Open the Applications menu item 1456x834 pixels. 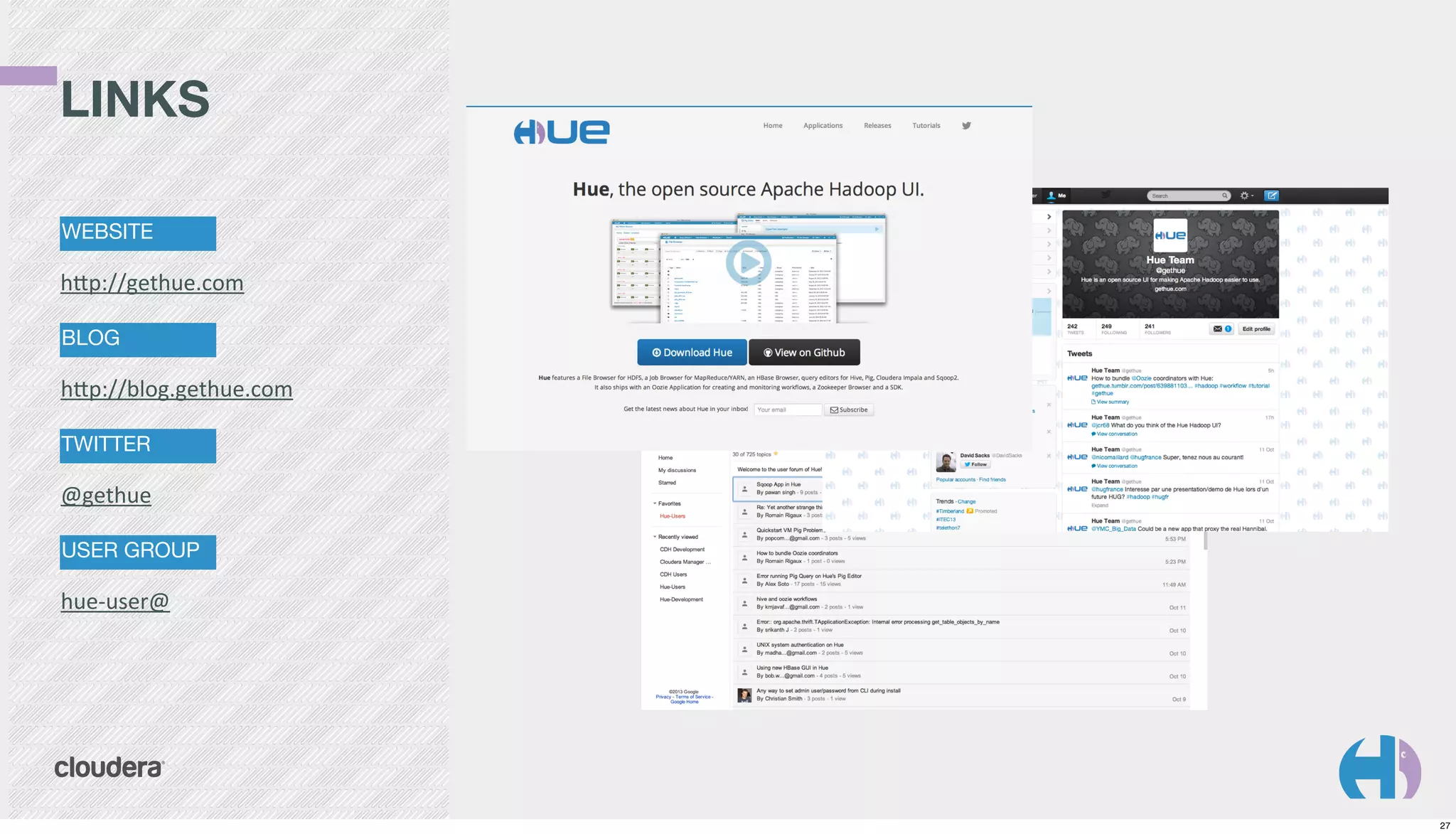[823, 126]
